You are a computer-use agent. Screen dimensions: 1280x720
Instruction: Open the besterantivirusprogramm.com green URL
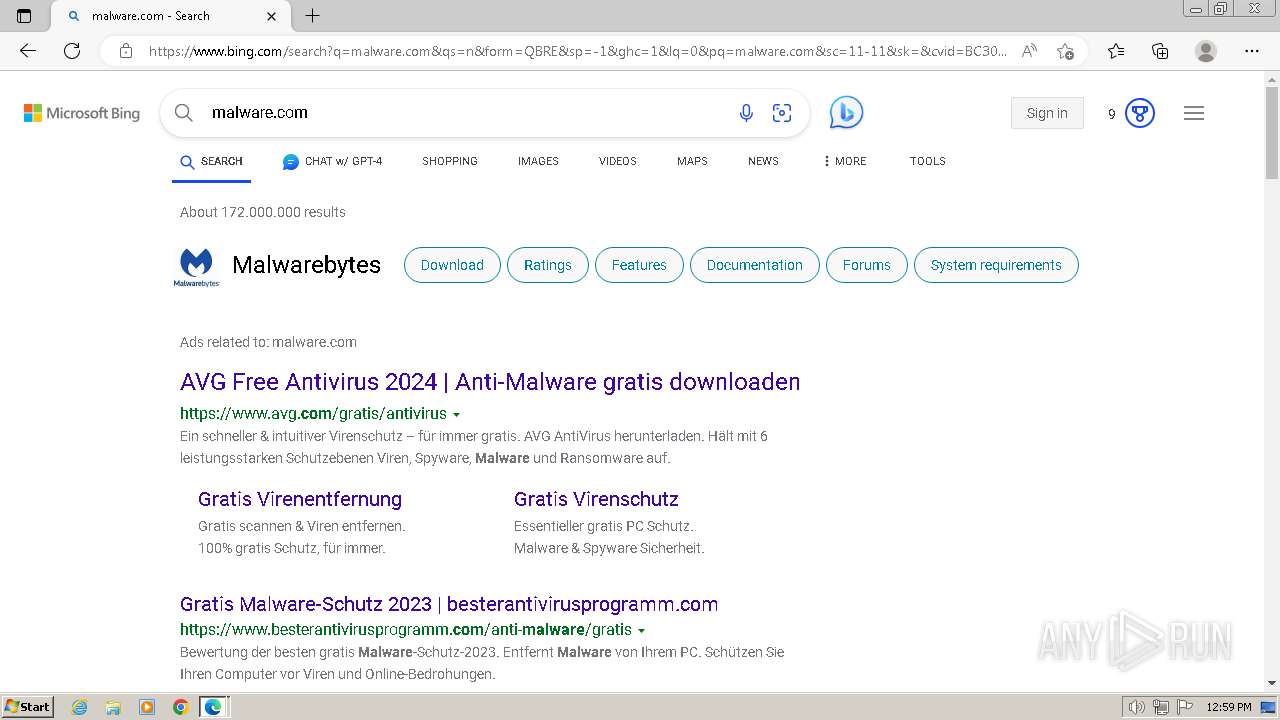tap(406, 630)
